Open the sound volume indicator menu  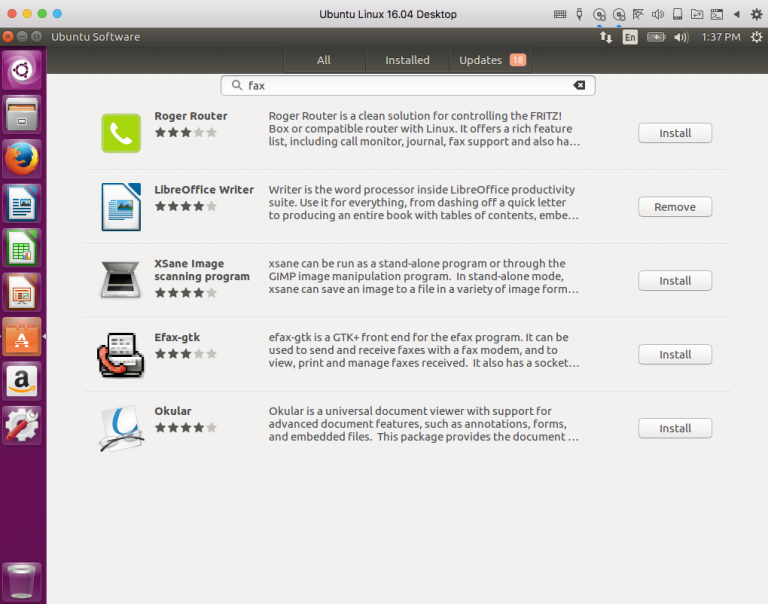pos(681,37)
